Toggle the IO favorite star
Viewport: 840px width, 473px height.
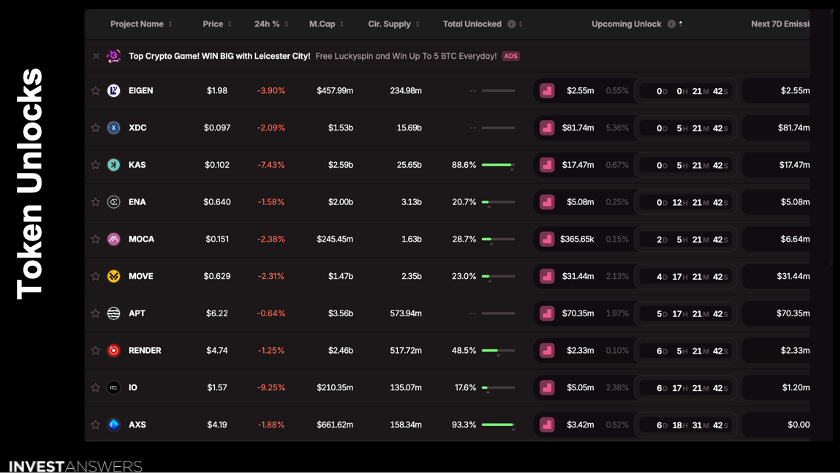click(95, 387)
